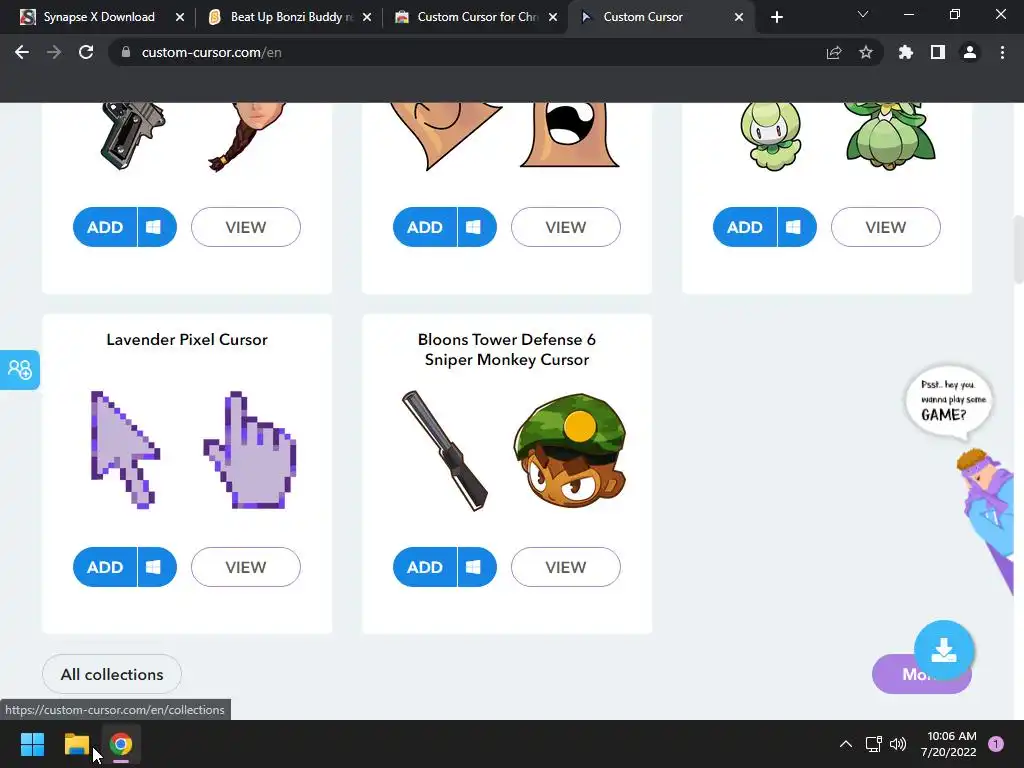
Task: Show hidden system tray icons
Action: [x=845, y=744]
